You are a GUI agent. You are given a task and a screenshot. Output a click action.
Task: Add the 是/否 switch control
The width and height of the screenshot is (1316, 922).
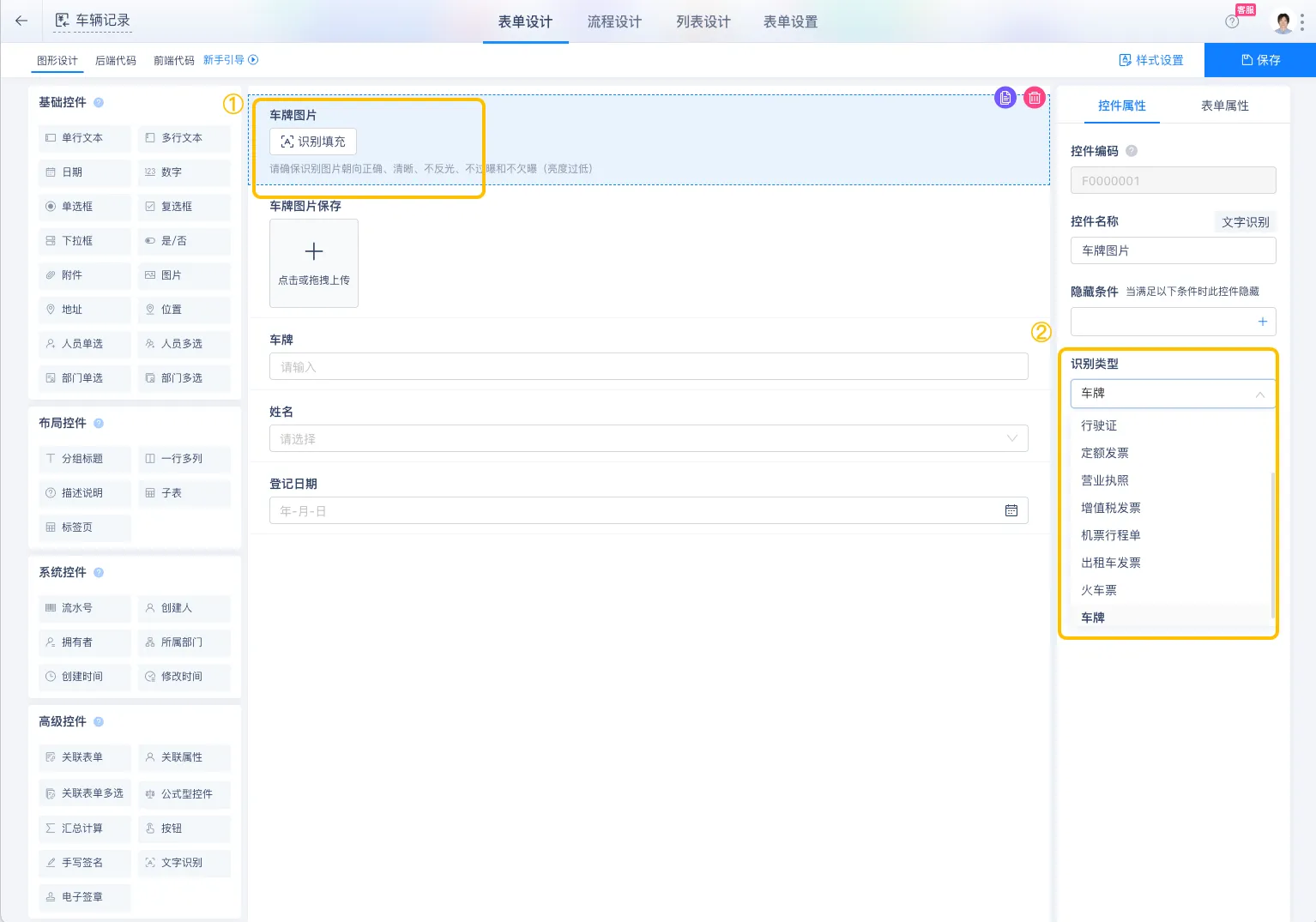184,241
